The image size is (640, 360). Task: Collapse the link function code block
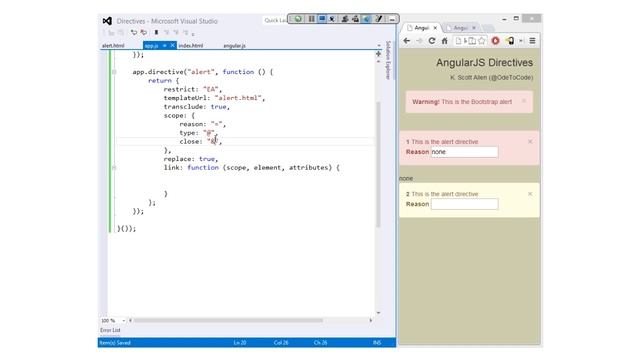(x=114, y=168)
